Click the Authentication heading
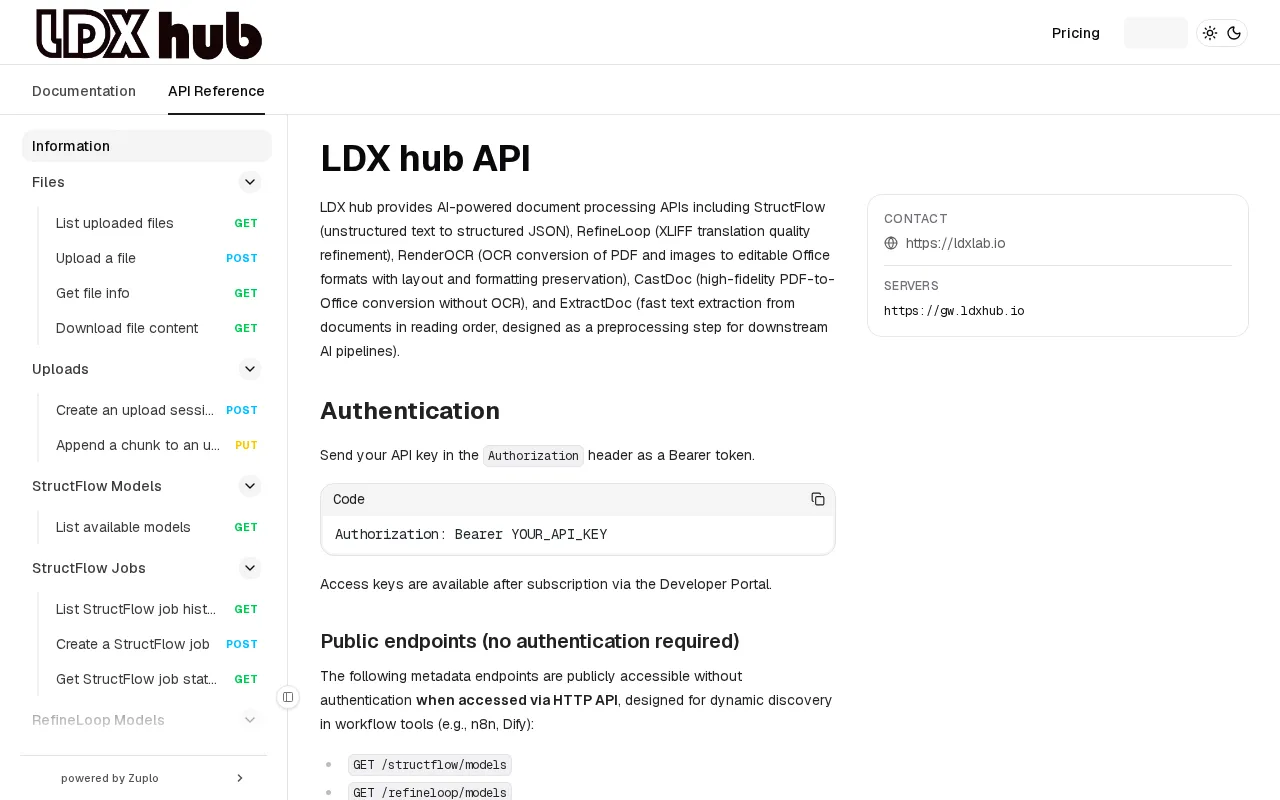 (x=410, y=411)
